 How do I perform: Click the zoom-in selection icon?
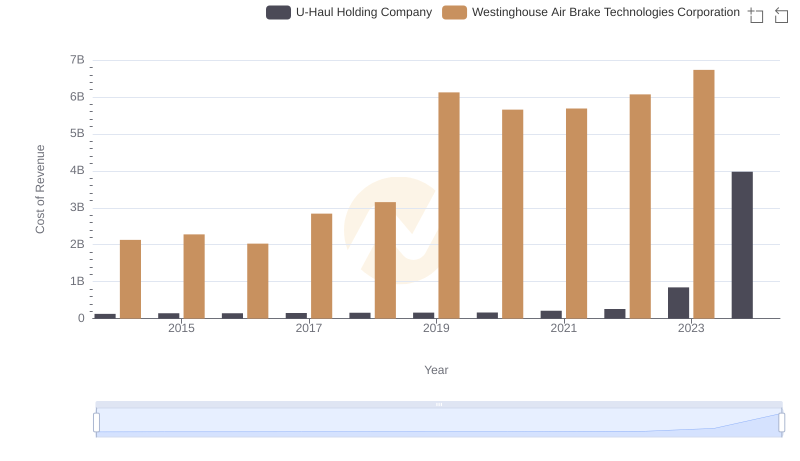click(x=756, y=15)
